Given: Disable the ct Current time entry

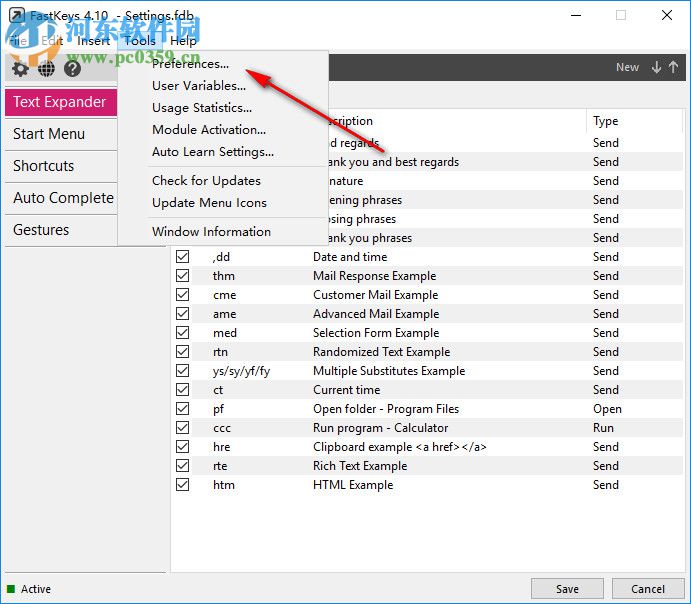Looking at the screenshot, I should (x=182, y=389).
